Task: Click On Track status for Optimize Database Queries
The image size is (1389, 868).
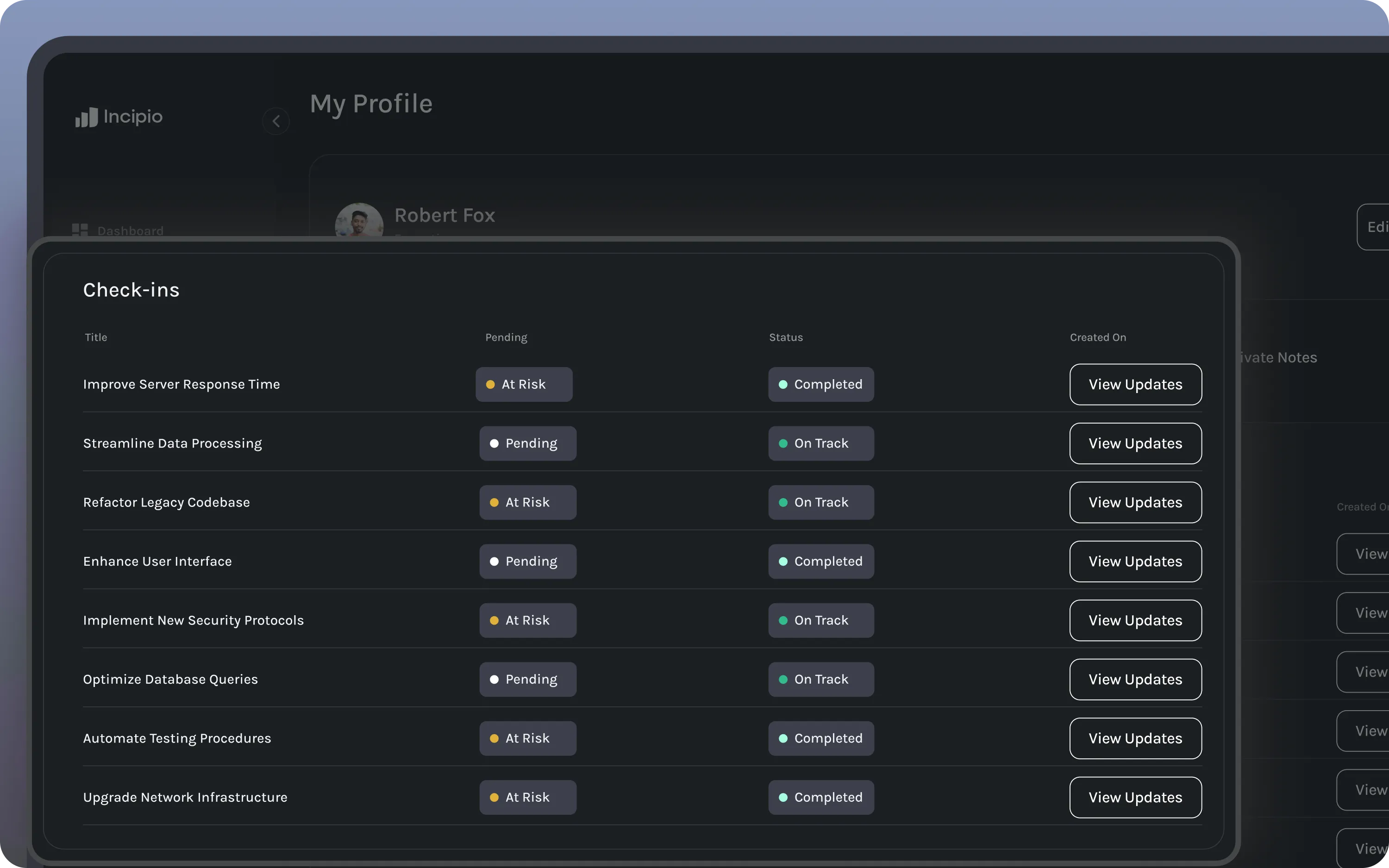Action: pyautogui.click(x=821, y=680)
